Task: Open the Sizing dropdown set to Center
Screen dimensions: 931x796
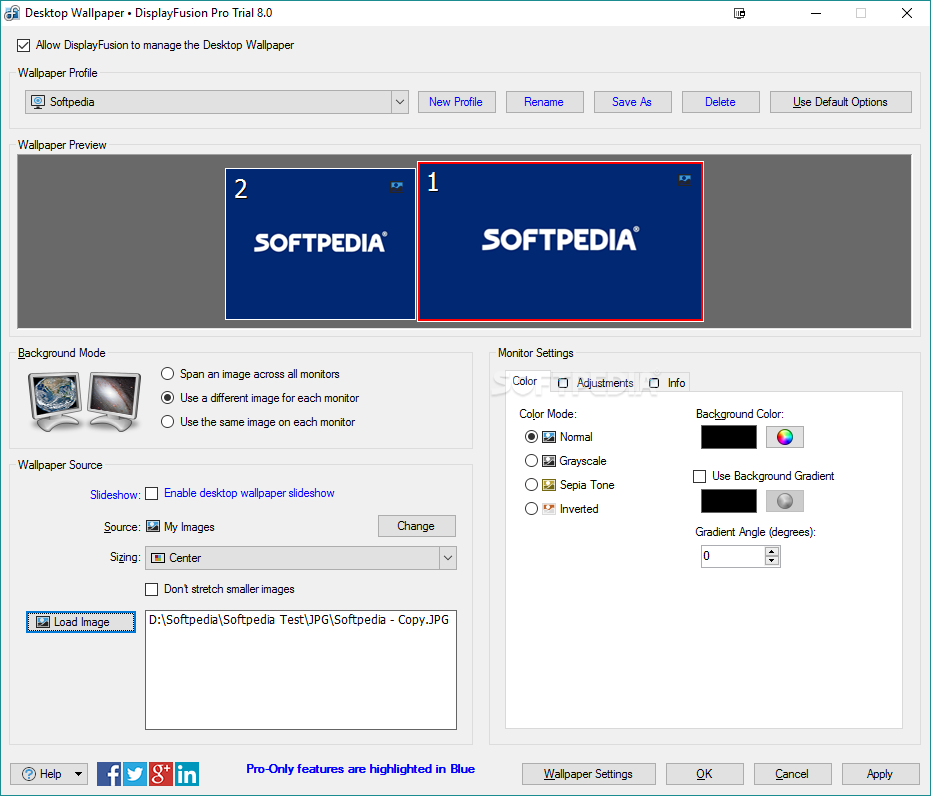Action: point(448,558)
